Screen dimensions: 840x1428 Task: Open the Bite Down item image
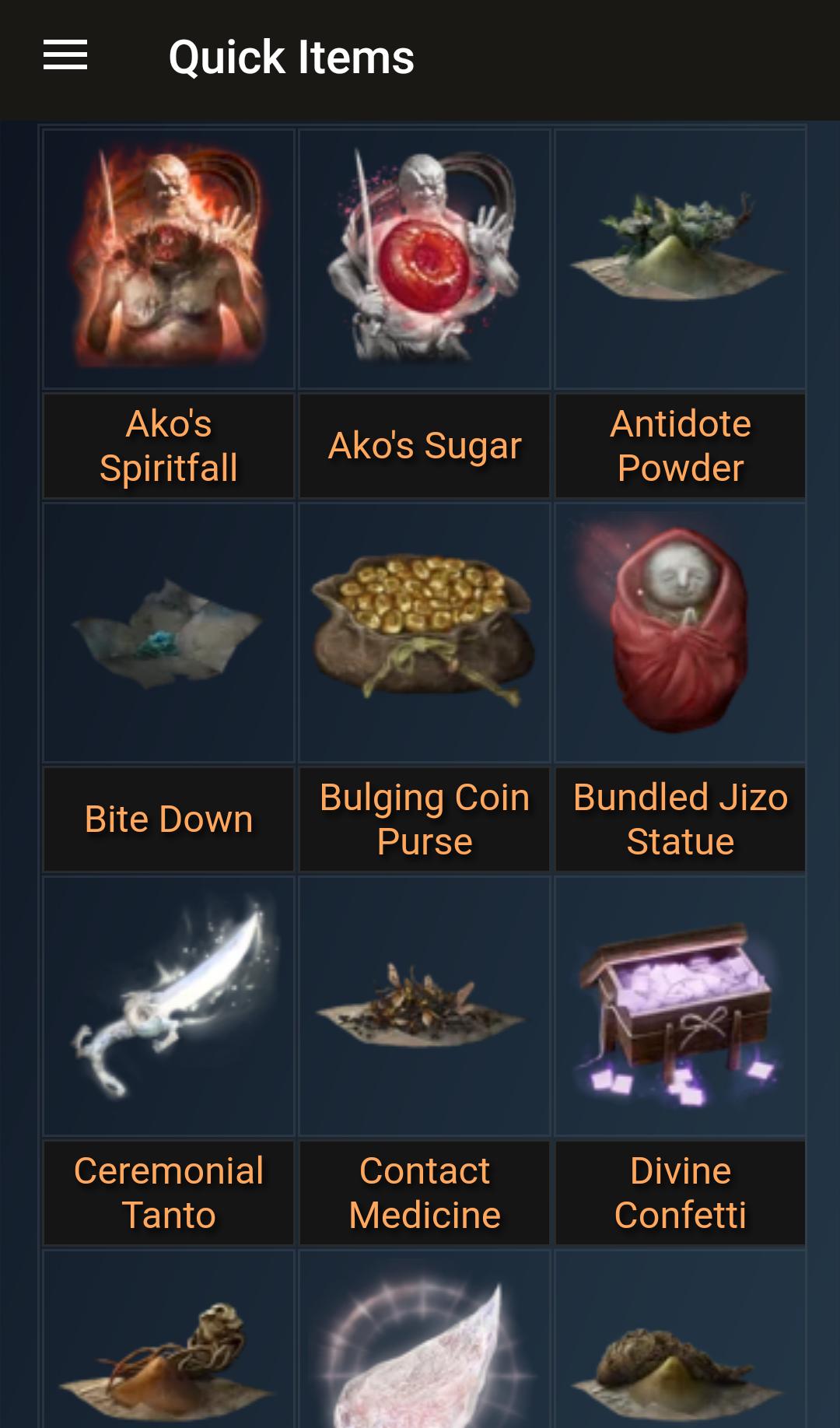[x=169, y=632]
